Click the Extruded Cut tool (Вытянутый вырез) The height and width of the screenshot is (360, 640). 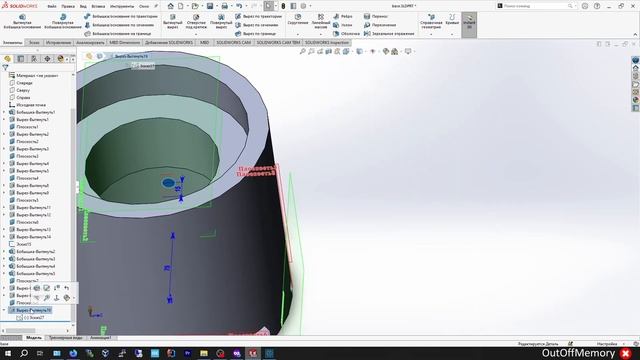click(173, 21)
